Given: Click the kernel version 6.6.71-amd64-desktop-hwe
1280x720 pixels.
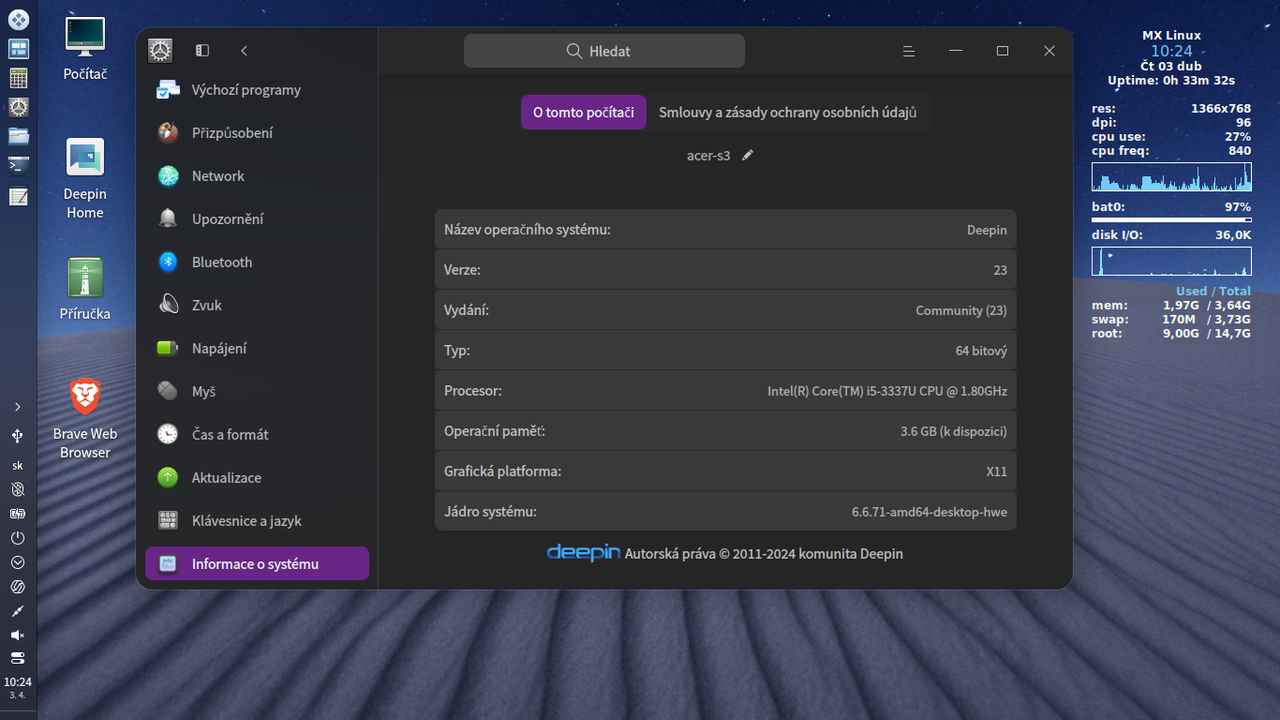Looking at the screenshot, I should click(x=929, y=512).
